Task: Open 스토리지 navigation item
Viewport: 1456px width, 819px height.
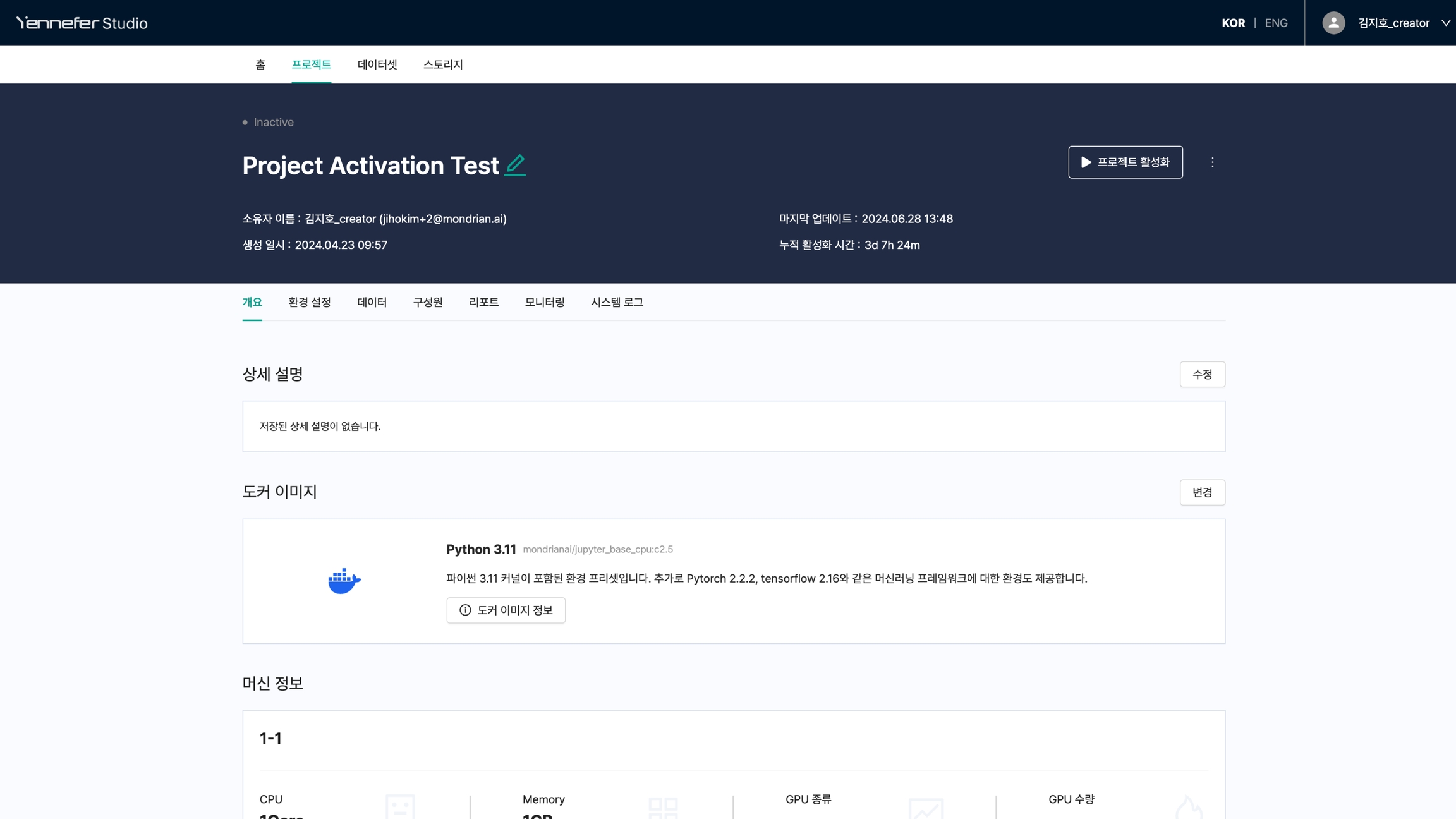Action: [x=442, y=64]
